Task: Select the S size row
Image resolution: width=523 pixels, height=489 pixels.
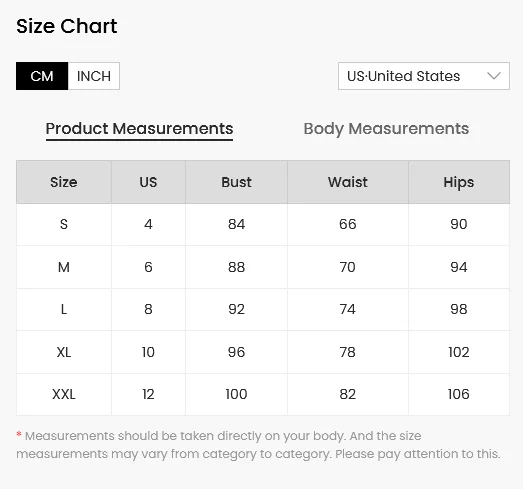Action: pyautogui.click(x=263, y=224)
